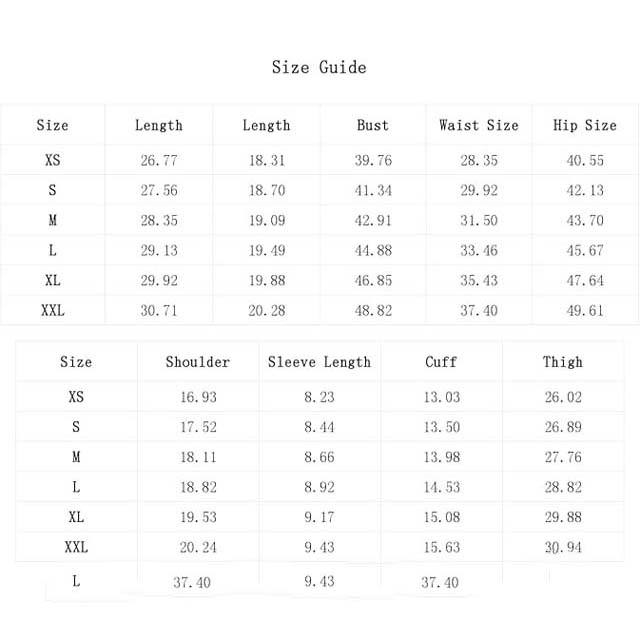Select the Thigh column header

[563, 362]
